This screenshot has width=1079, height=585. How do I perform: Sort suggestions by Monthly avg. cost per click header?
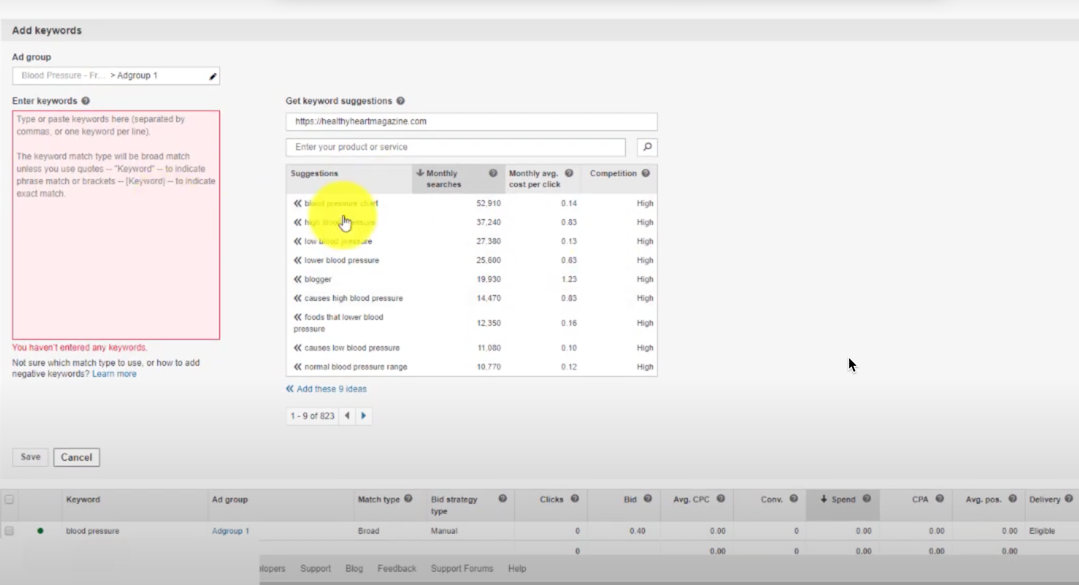click(x=534, y=179)
